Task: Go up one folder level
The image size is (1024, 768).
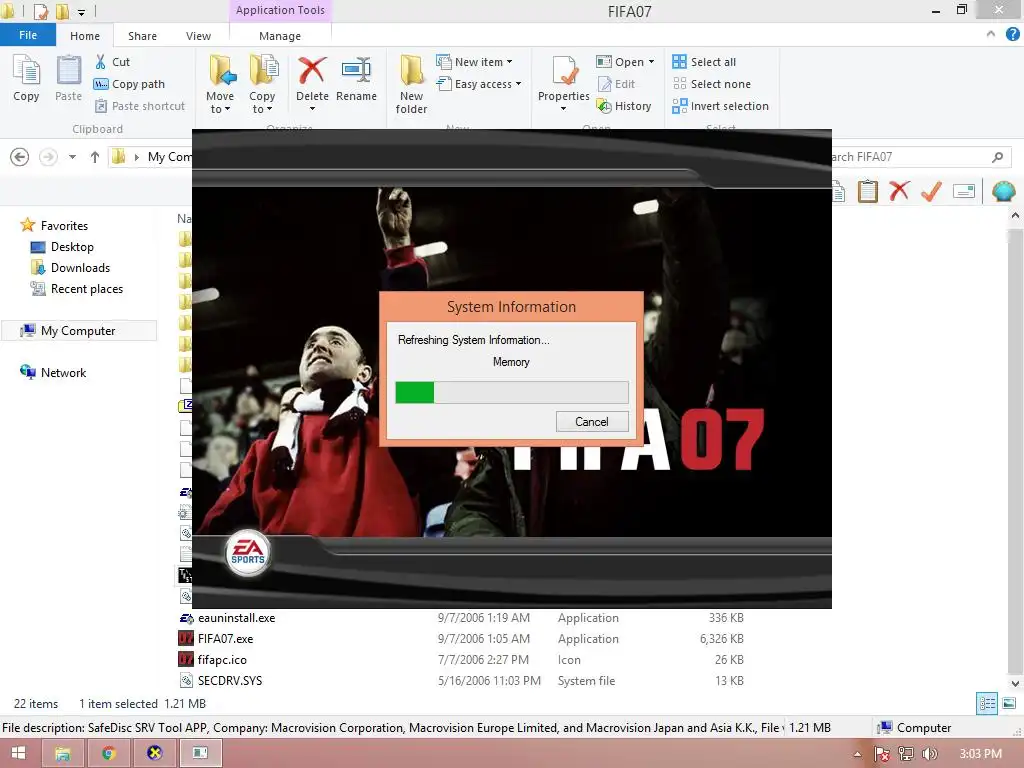Action: pos(95,157)
